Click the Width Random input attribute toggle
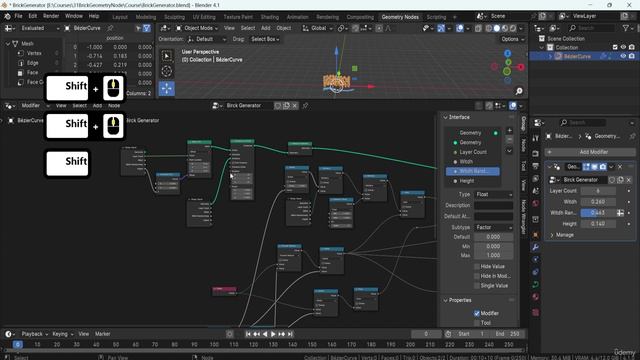The image size is (640, 360). 620,213
